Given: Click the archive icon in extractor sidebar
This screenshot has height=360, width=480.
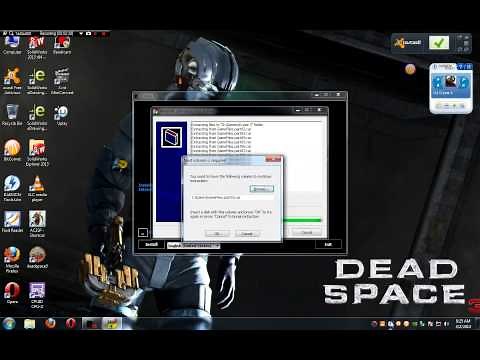Looking at the screenshot, I should tap(171, 137).
